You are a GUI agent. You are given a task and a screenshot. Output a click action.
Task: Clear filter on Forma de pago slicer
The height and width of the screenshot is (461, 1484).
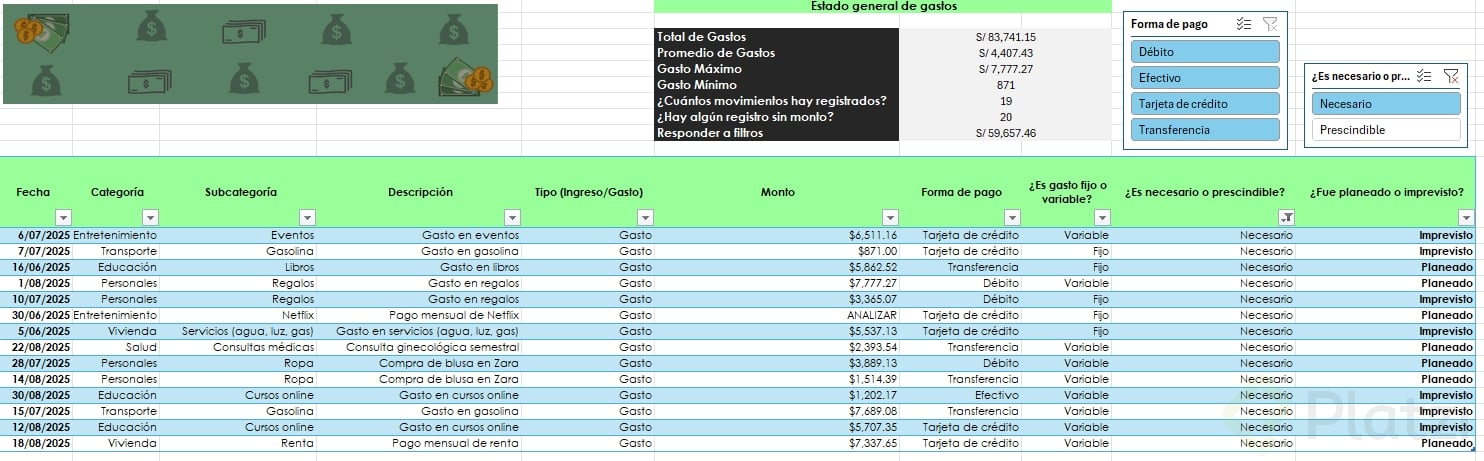[x=1270, y=24]
